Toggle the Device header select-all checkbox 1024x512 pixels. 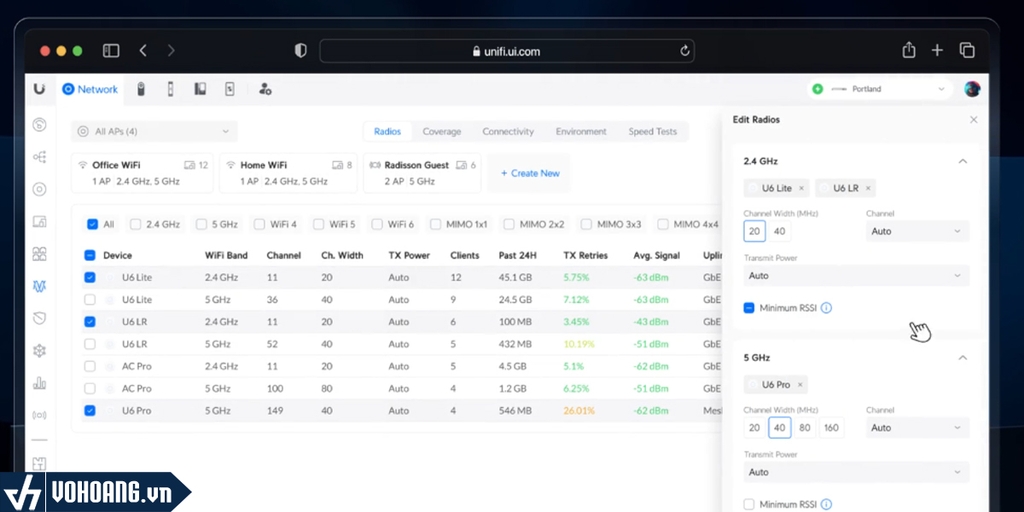coord(90,255)
